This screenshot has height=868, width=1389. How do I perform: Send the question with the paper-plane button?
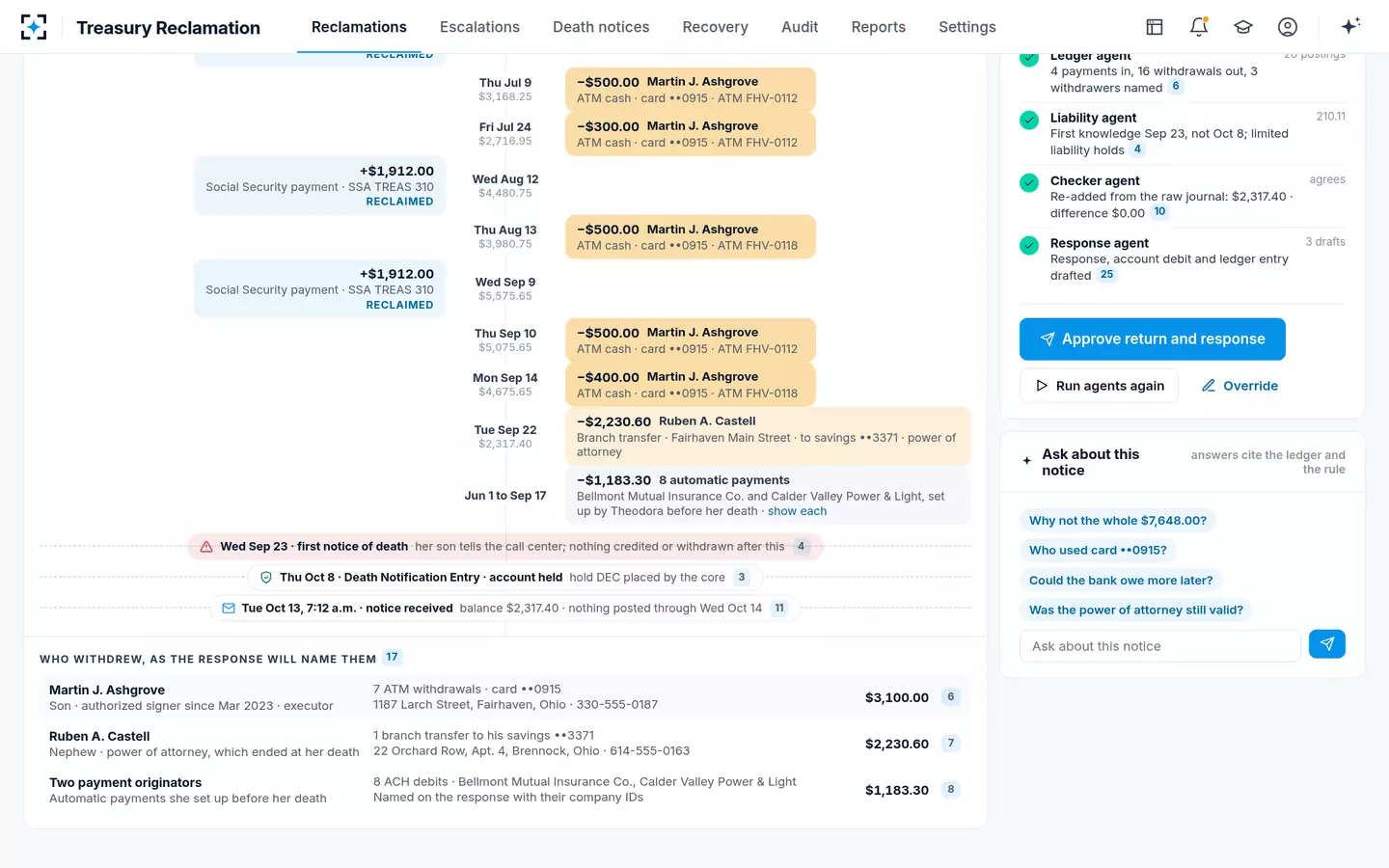pyautogui.click(x=1327, y=644)
